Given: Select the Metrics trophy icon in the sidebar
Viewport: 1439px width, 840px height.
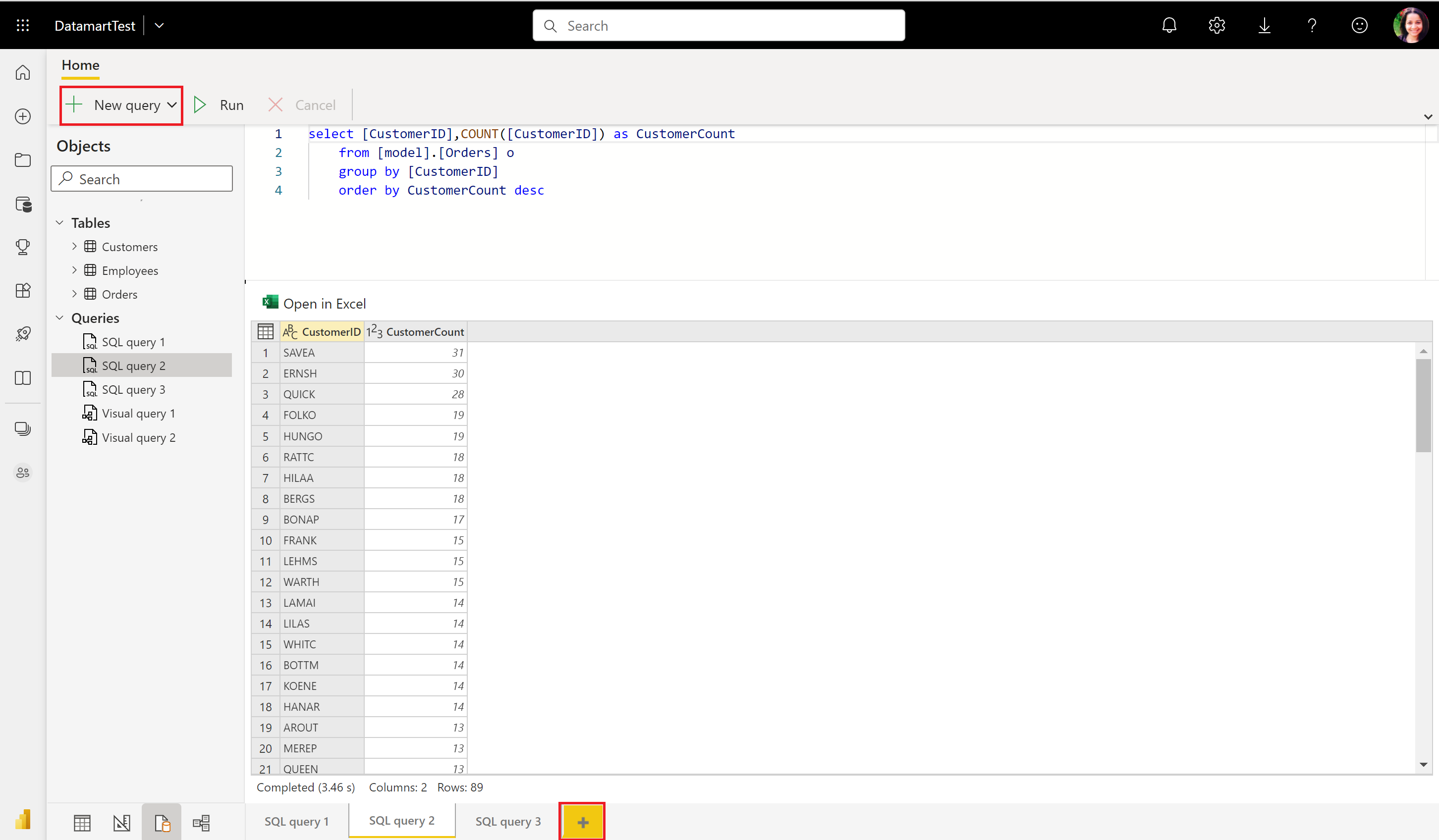Looking at the screenshot, I should pyautogui.click(x=23, y=247).
